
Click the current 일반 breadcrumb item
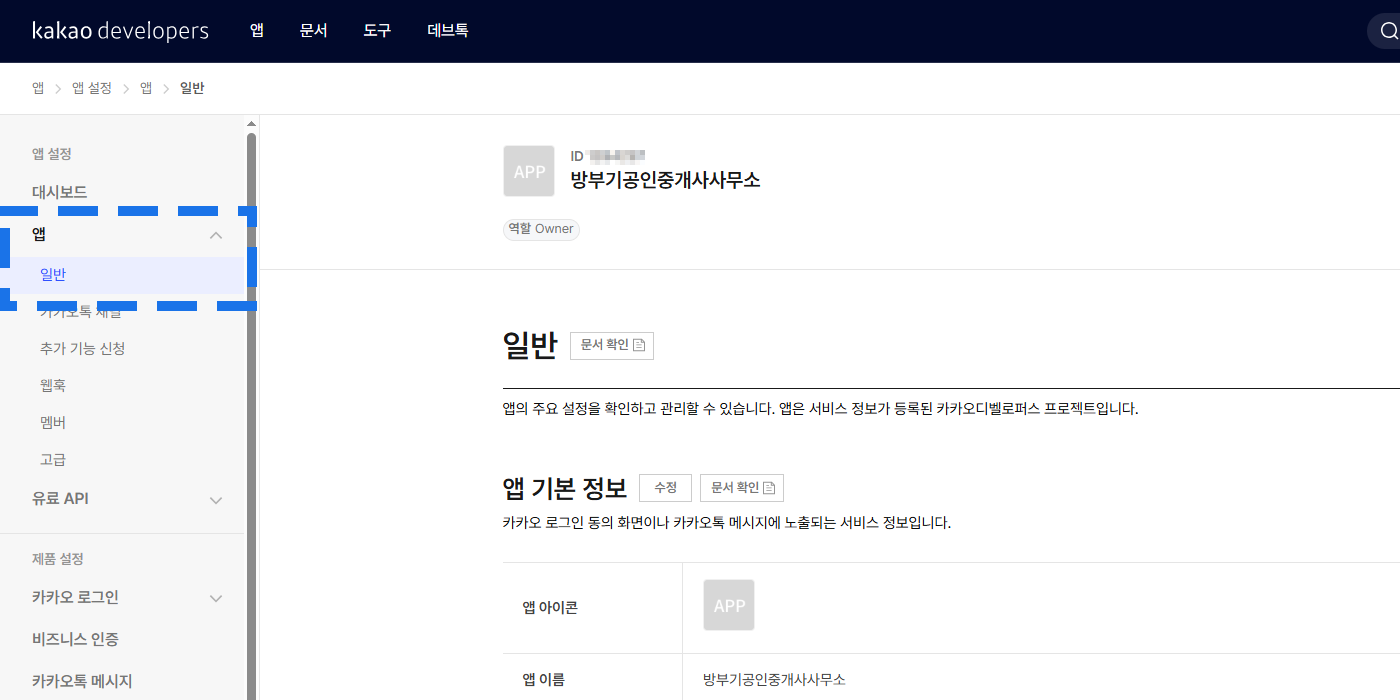(x=192, y=88)
